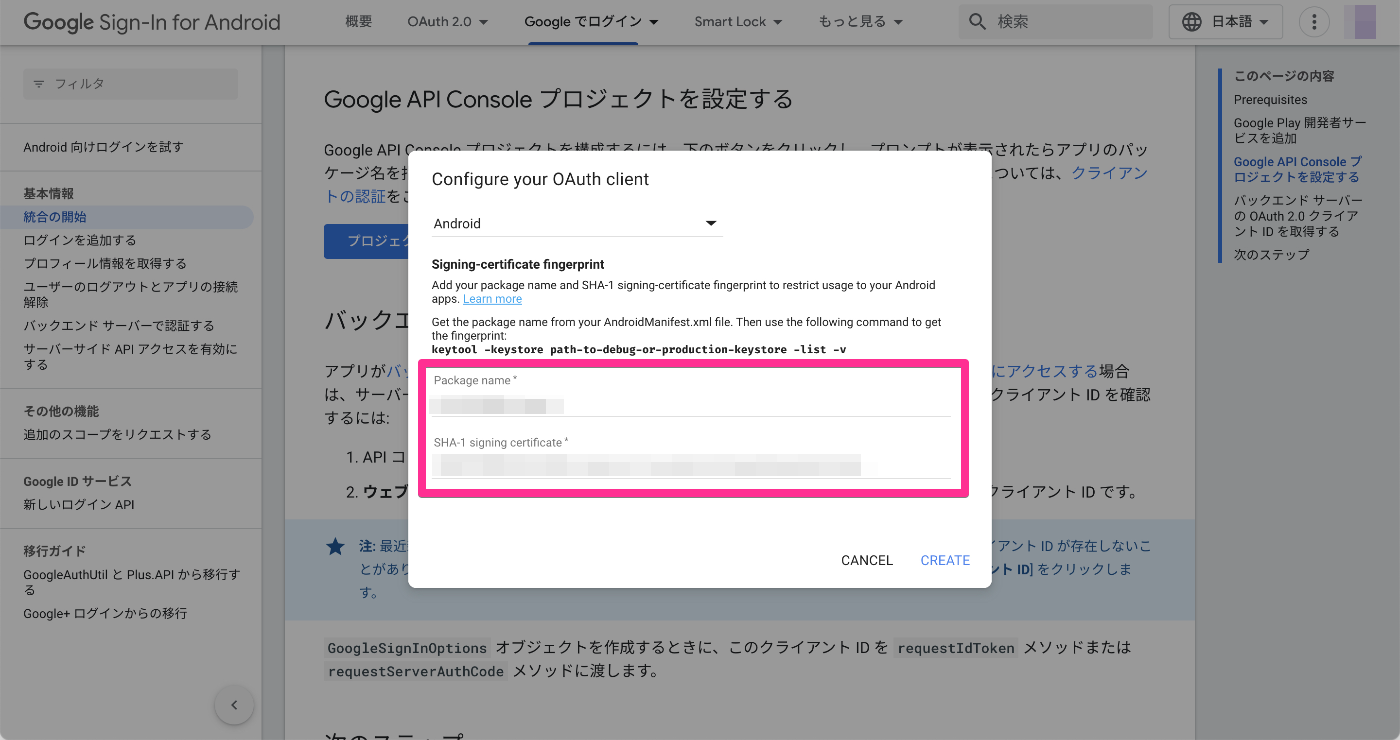Expand the Smart Lock menu

pos(738,21)
